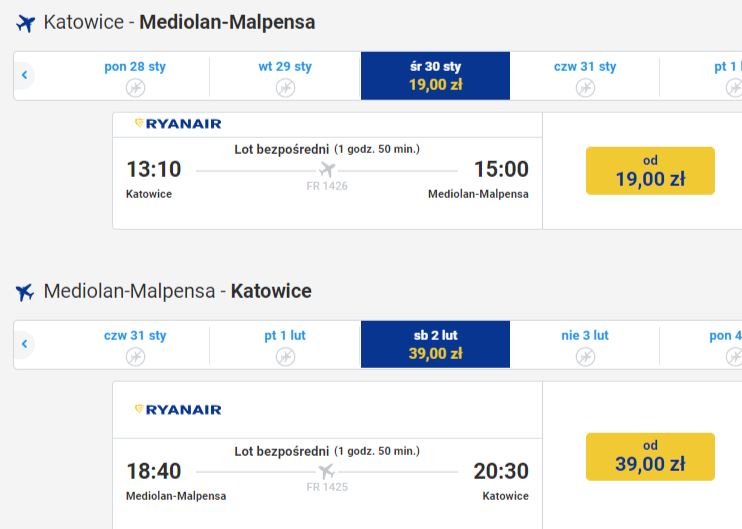This screenshot has height=529, width=742.
Task: Switch to nie 3 lut date tab
Action: click(x=585, y=344)
